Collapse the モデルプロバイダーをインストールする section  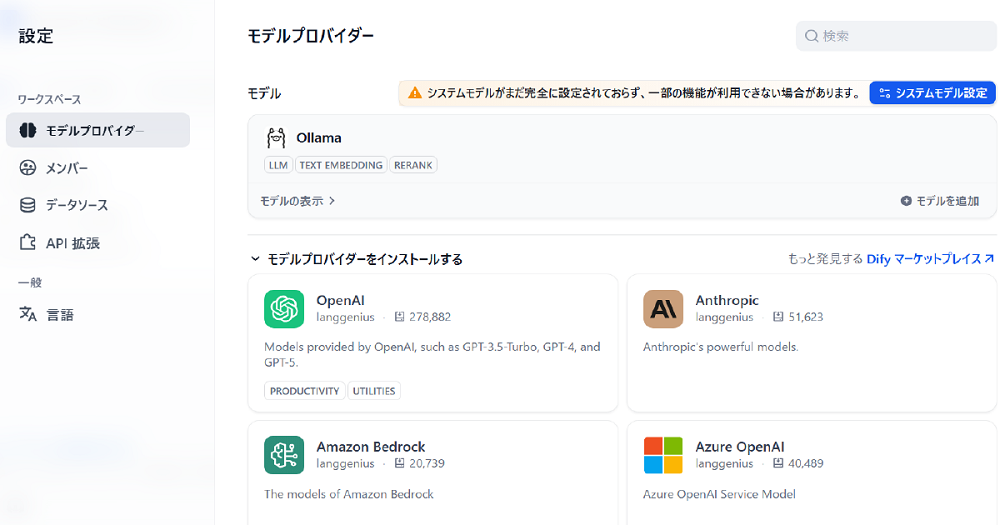(255, 259)
